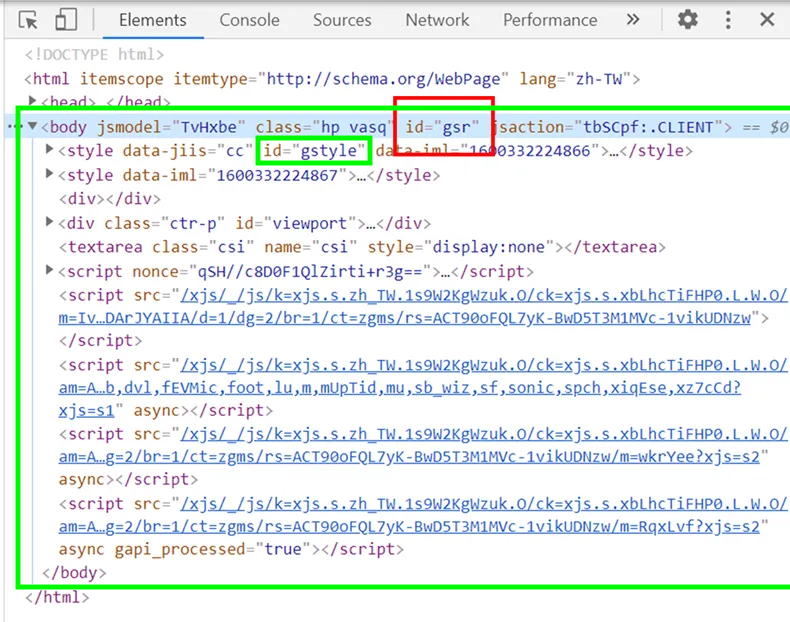Switch to the Performance tab
Viewport: 790px width, 622px height.
click(550, 20)
